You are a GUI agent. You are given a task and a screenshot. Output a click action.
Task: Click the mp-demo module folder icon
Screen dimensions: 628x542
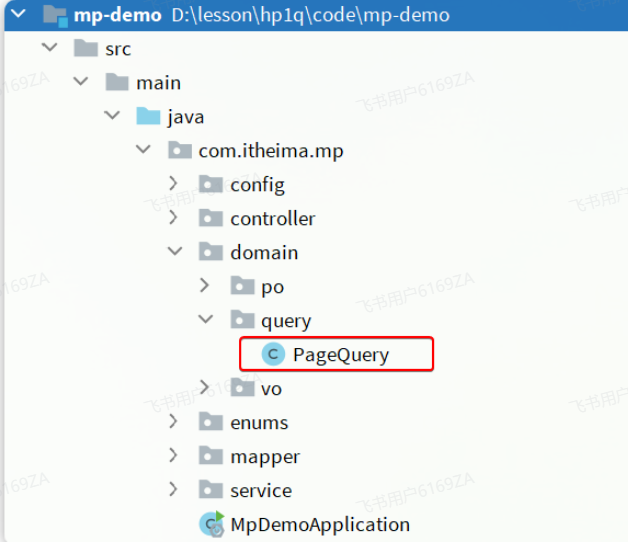pyautogui.click(x=54, y=15)
